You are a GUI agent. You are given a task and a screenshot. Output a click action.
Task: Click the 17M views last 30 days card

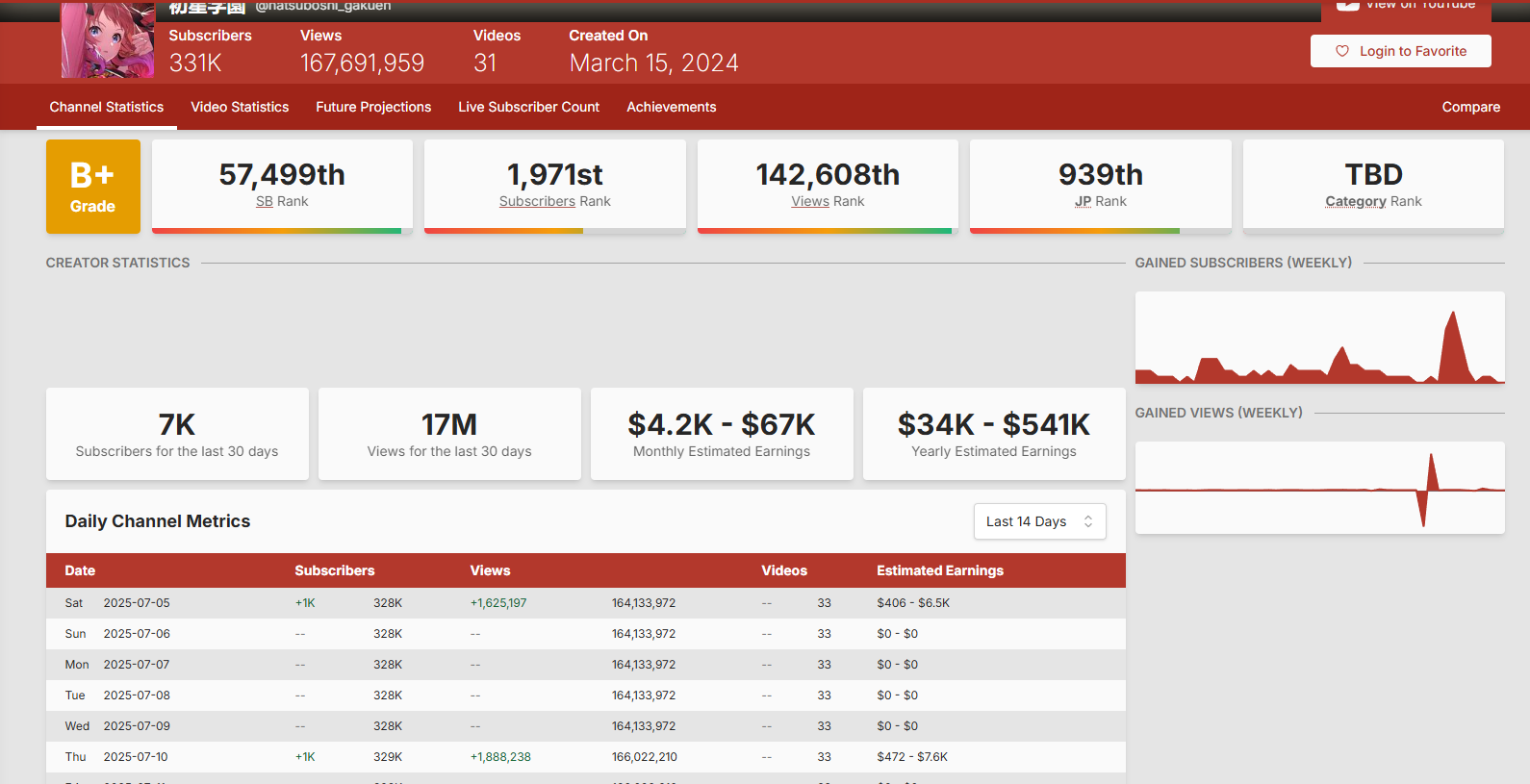(449, 434)
